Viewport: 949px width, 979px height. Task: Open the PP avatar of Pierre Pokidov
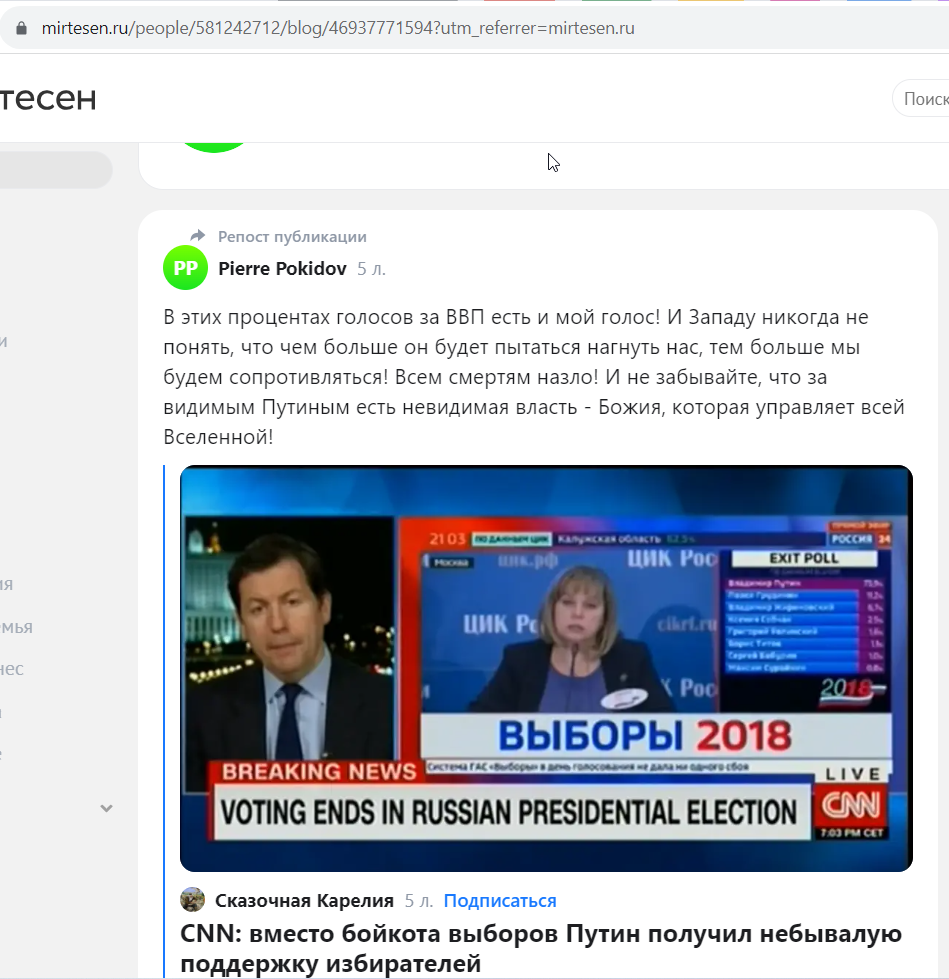[x=185, y=268]
